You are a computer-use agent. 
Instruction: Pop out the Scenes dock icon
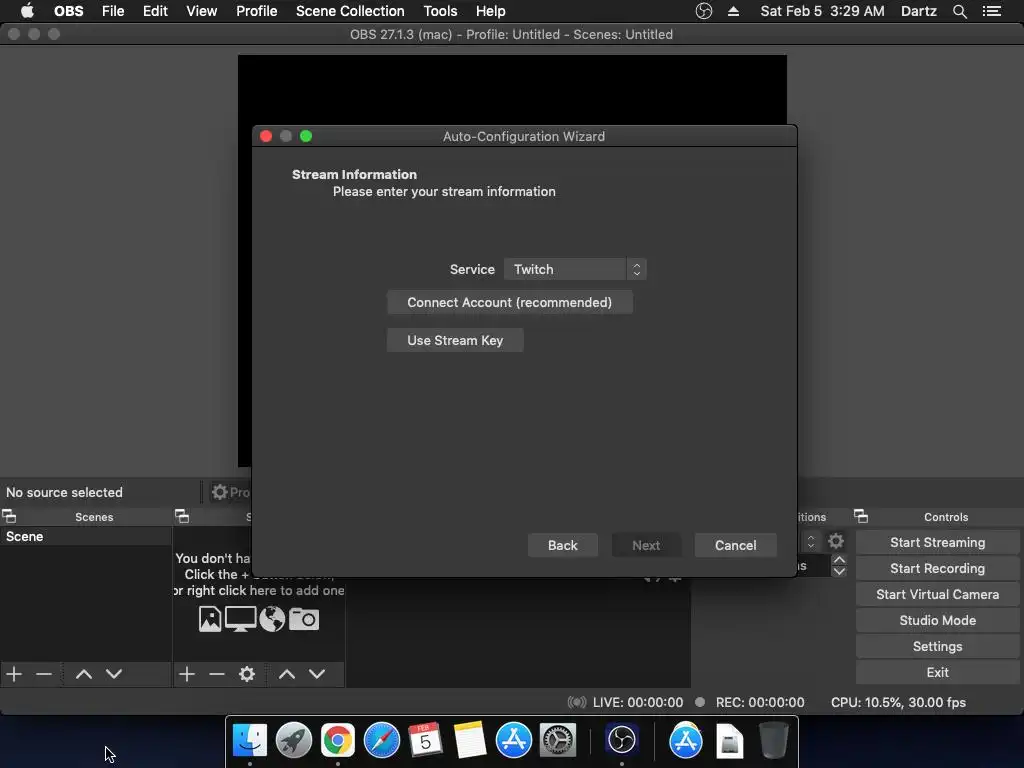(x=9, y=517)
